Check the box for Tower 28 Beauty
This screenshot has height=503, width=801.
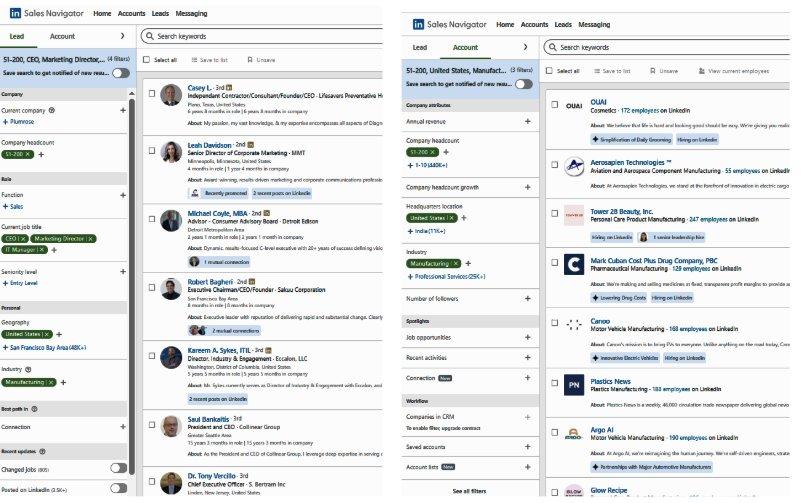[555, 213]
